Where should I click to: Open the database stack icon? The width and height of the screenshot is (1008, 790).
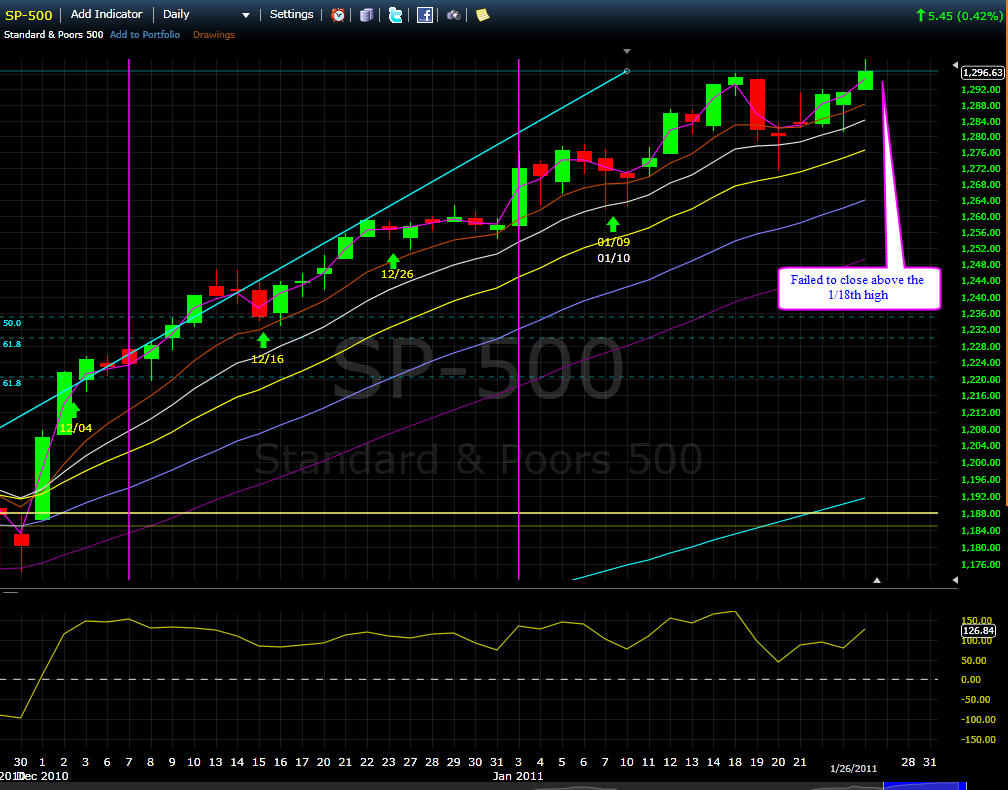pyautogui.click(x=366, y=15)
